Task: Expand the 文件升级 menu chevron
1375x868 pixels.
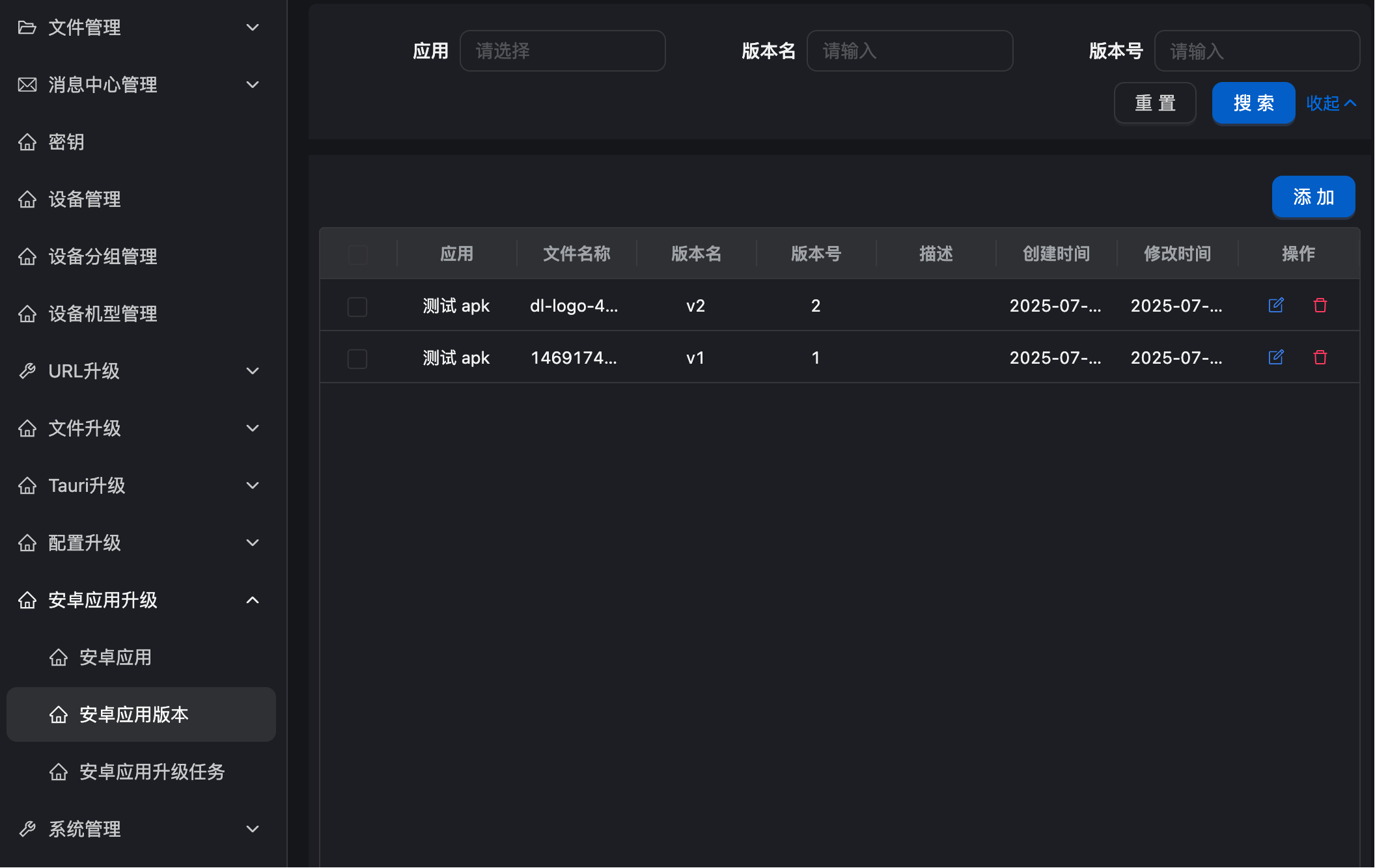Action: (x=253, y=428)
